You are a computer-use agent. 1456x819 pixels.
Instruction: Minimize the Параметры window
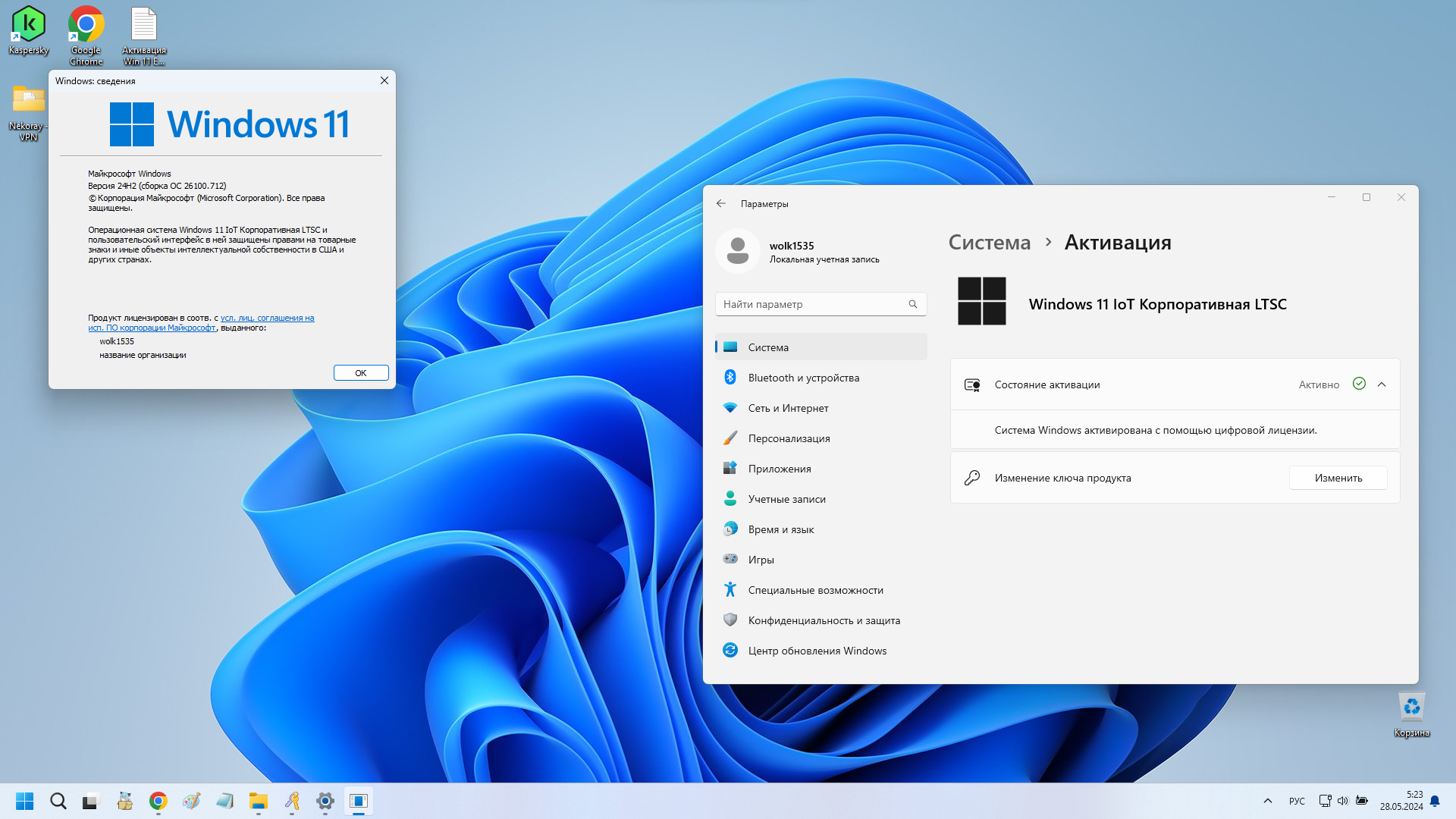[1331, 197]
